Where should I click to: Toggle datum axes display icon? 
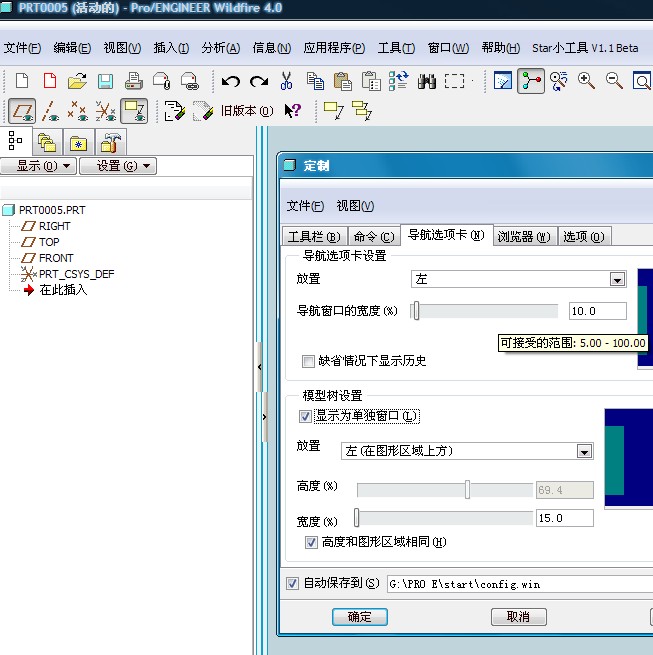point(50,111)
